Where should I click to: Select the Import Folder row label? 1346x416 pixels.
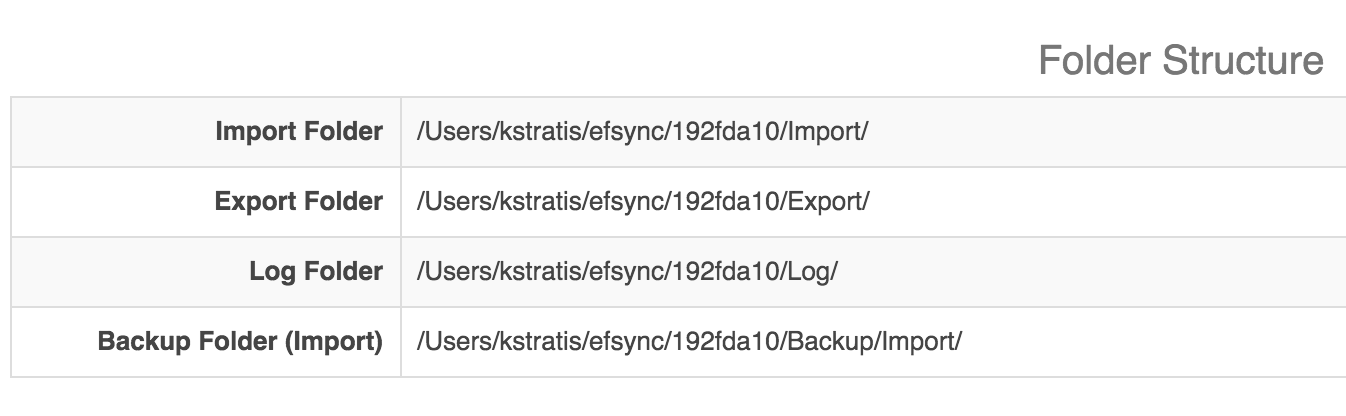point(299,131)
